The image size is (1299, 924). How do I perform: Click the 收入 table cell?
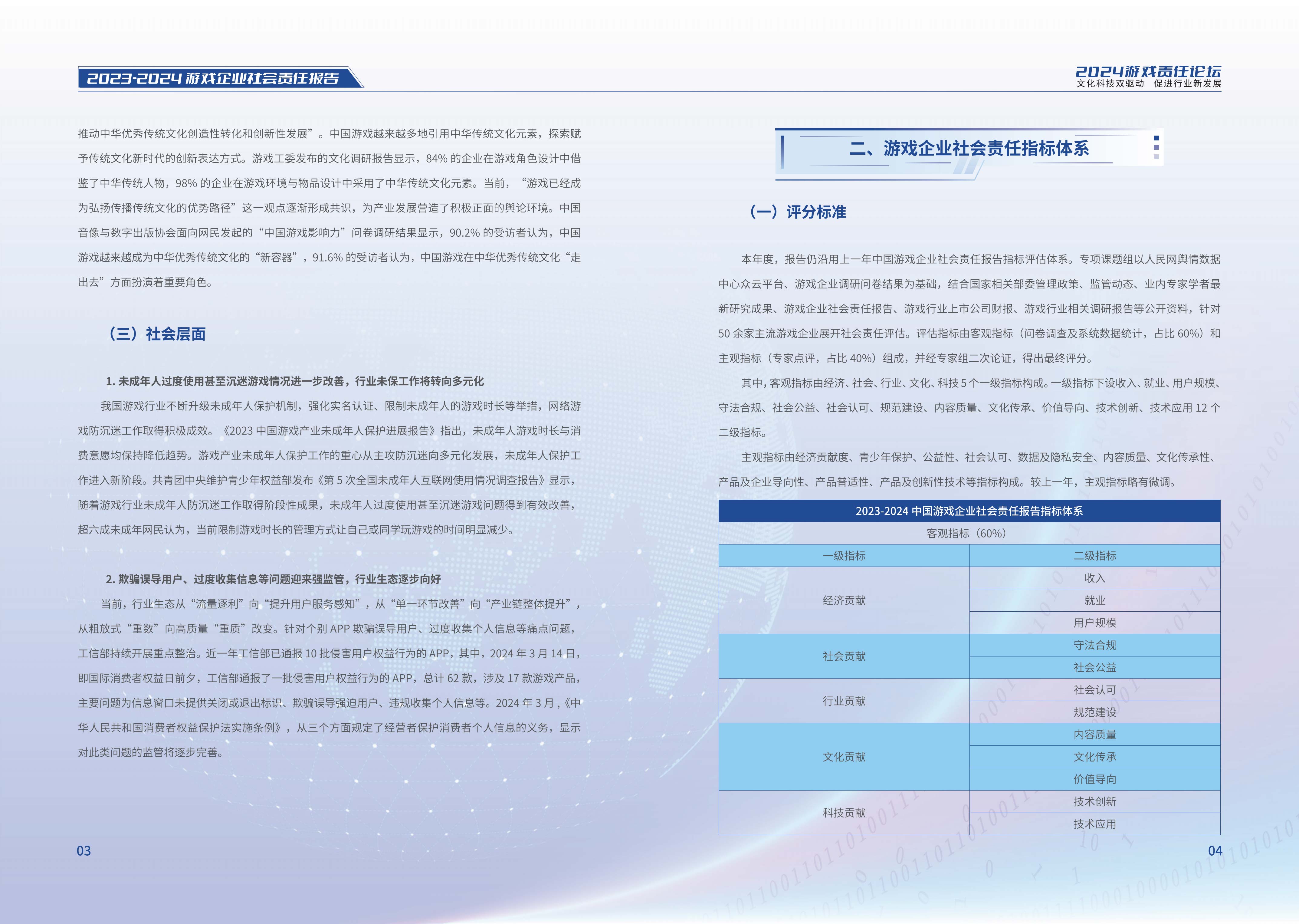(x=1095, y=578)
